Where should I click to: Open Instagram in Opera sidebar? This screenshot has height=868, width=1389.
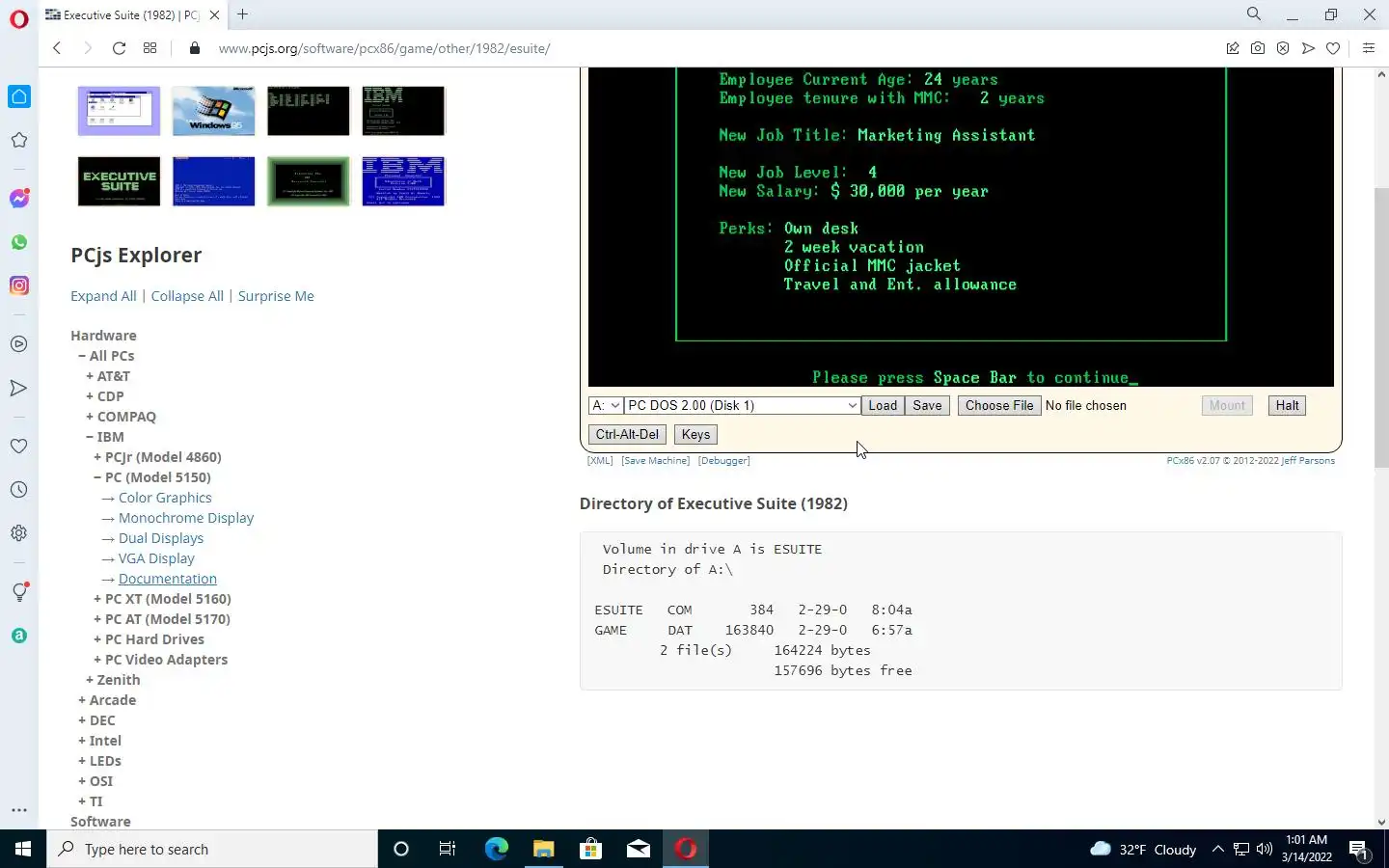tap(19, 285)
